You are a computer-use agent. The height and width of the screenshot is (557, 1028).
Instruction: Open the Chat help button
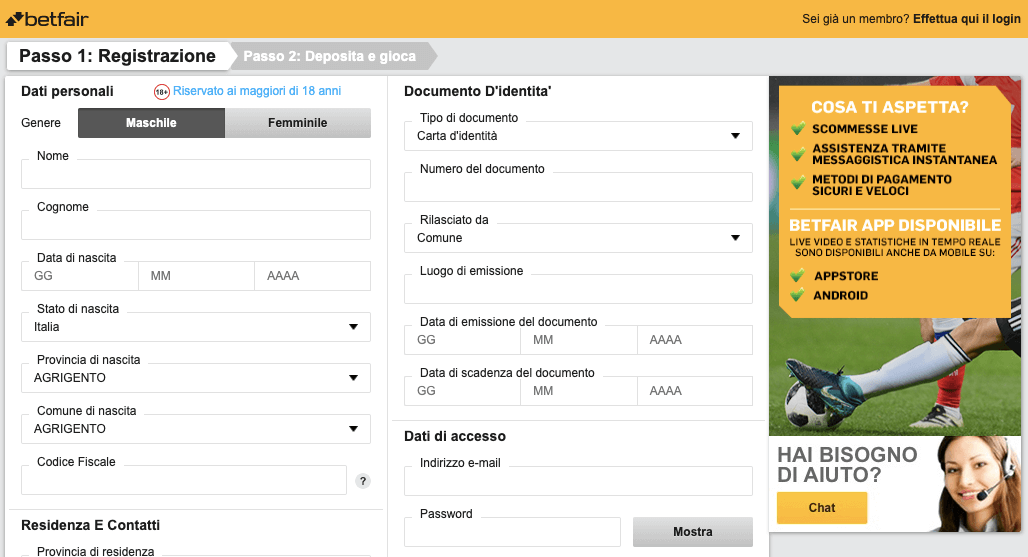tap(821, 508)
